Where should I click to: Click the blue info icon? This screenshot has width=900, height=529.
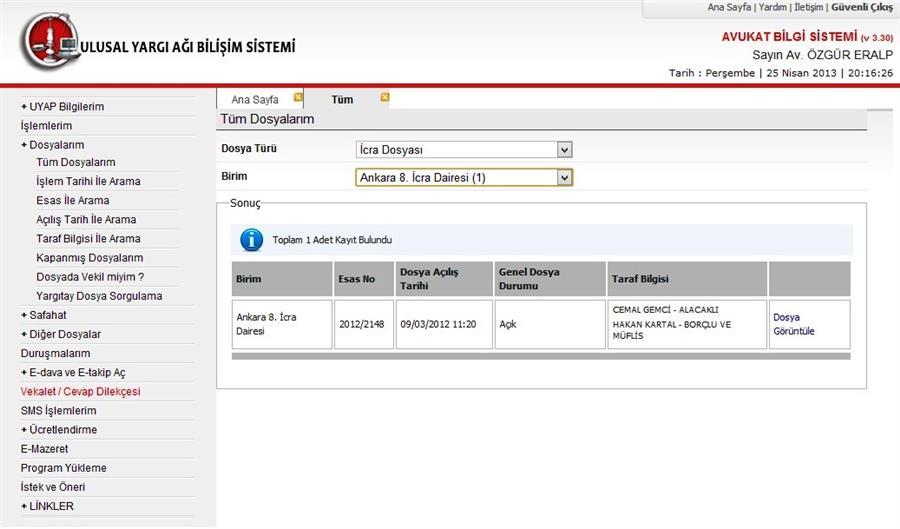[251, 240]
